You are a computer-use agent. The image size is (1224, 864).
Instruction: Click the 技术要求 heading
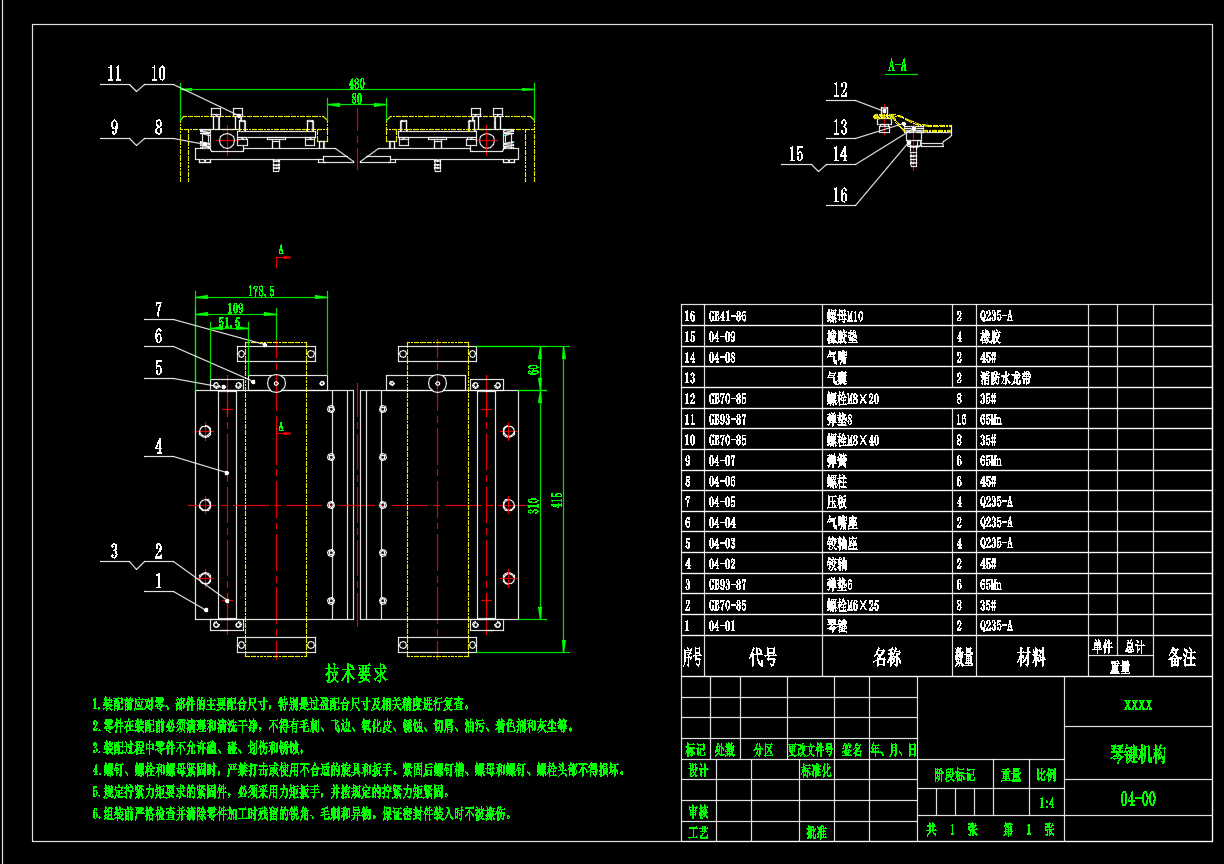[x=357, y=673]
